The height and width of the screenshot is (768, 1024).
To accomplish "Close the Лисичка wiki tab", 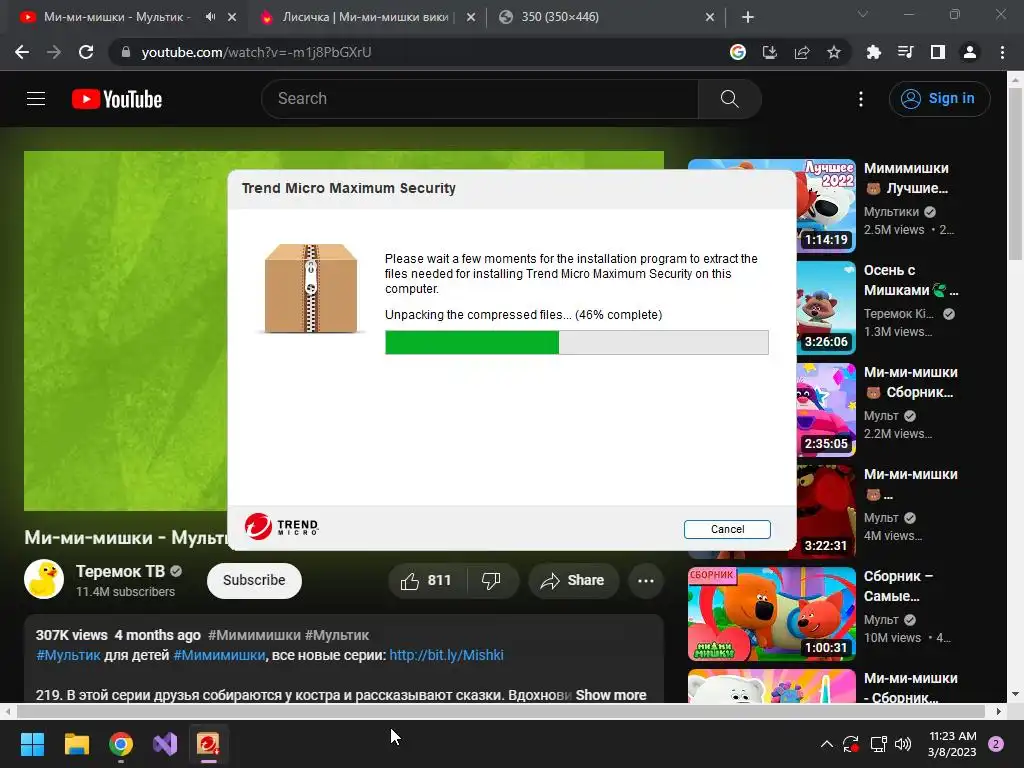I will [471, 17].
